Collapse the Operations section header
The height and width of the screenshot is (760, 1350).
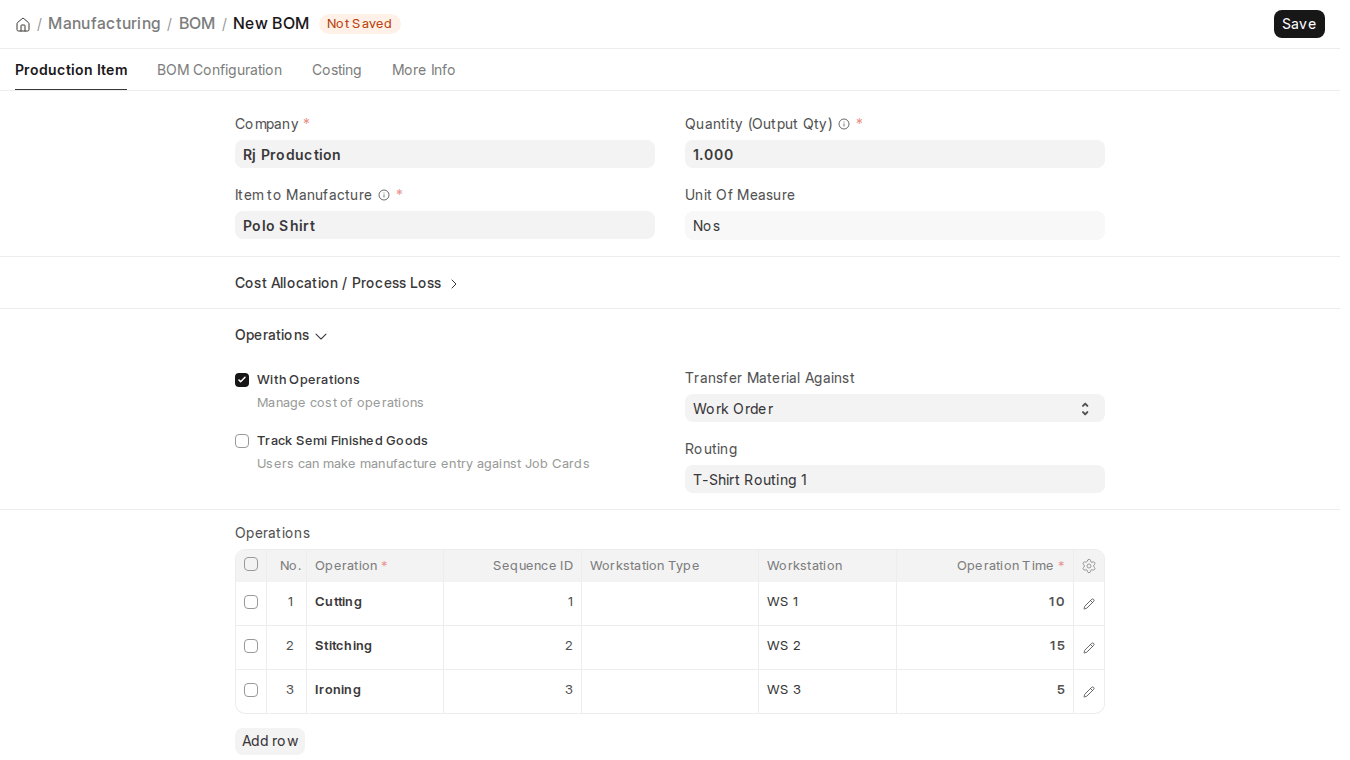coord(281,335)
